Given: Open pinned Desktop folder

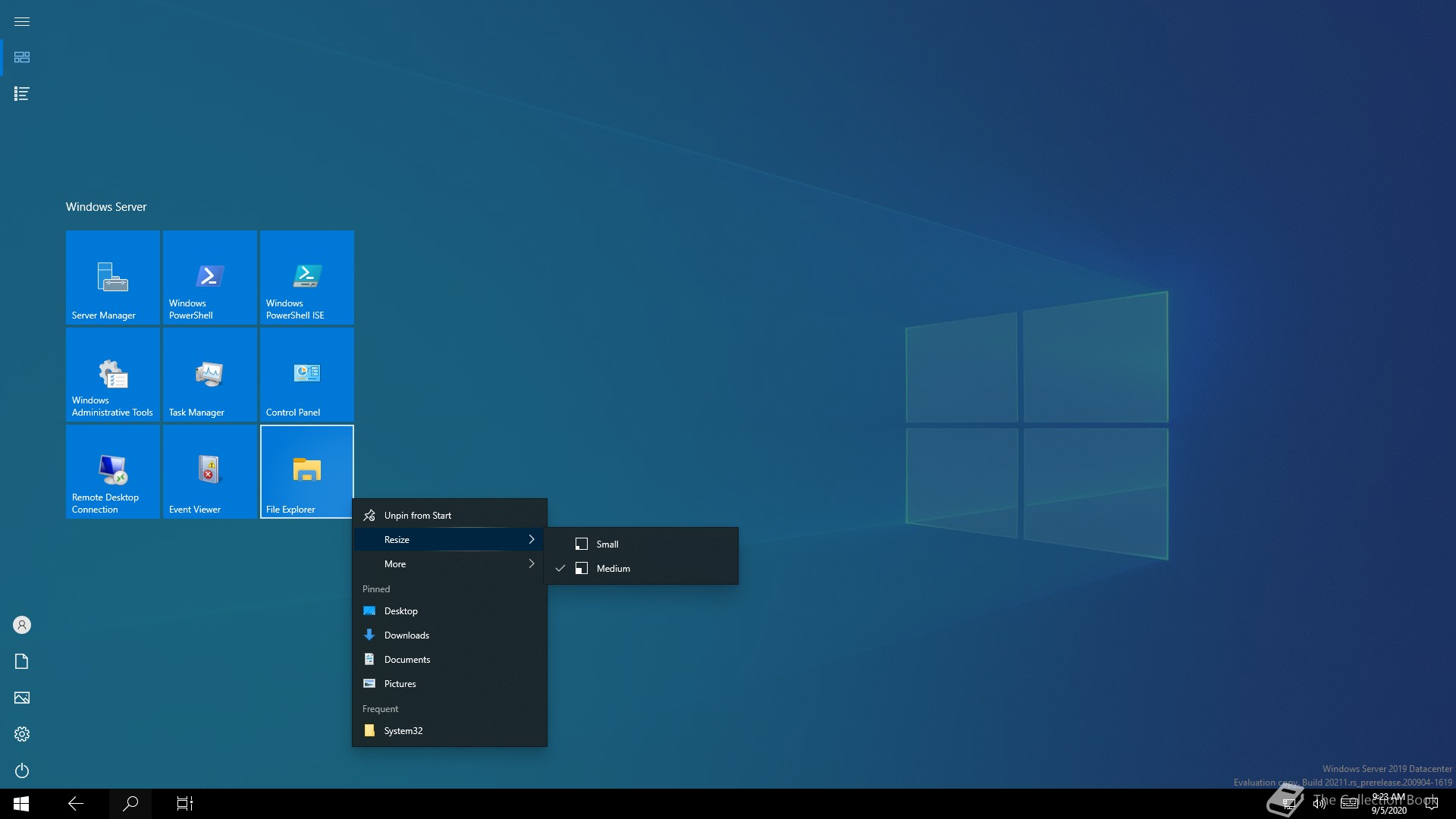Looking at the screenshot, I should click(x=450, y=611).
